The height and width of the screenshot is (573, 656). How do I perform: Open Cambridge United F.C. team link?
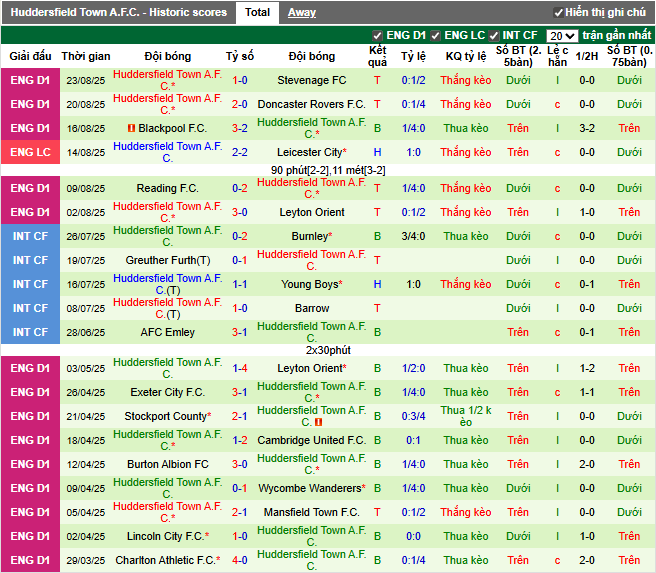pos(312,440)
